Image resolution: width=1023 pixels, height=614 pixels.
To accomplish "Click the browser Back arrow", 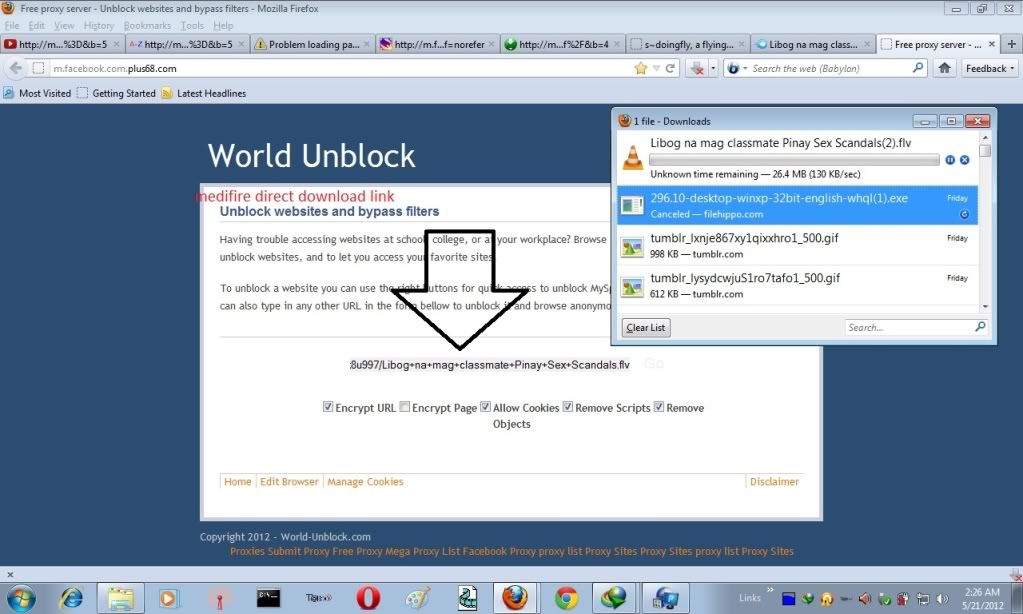I will pos(15,68).
